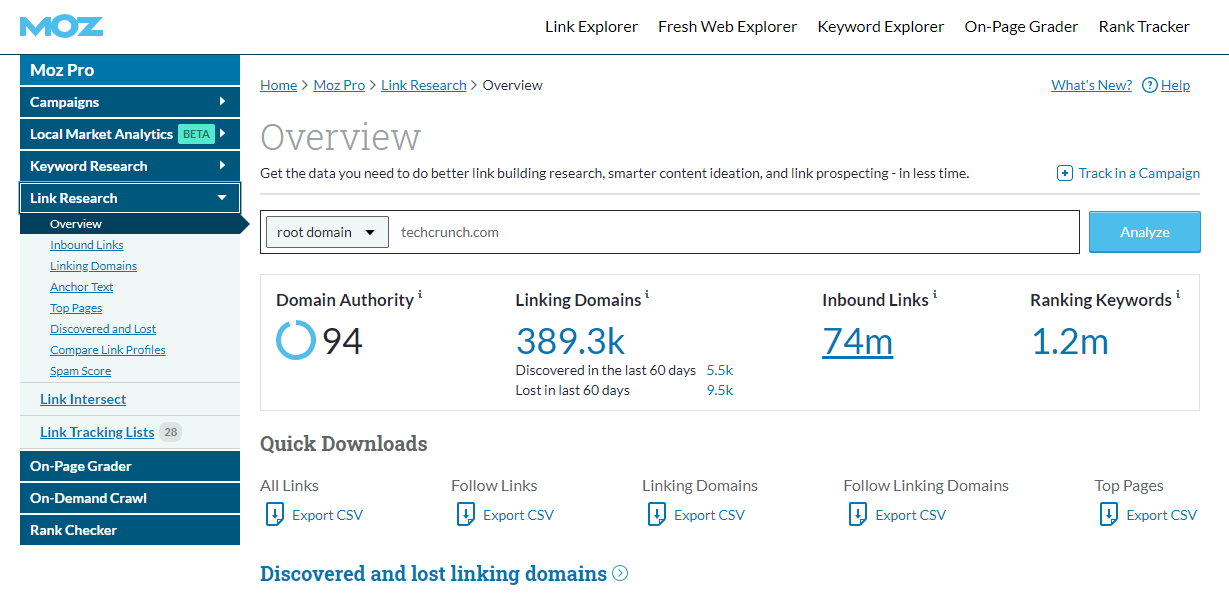
Task: Click the Help question mark icon
Action: [x=1149, y=85]
